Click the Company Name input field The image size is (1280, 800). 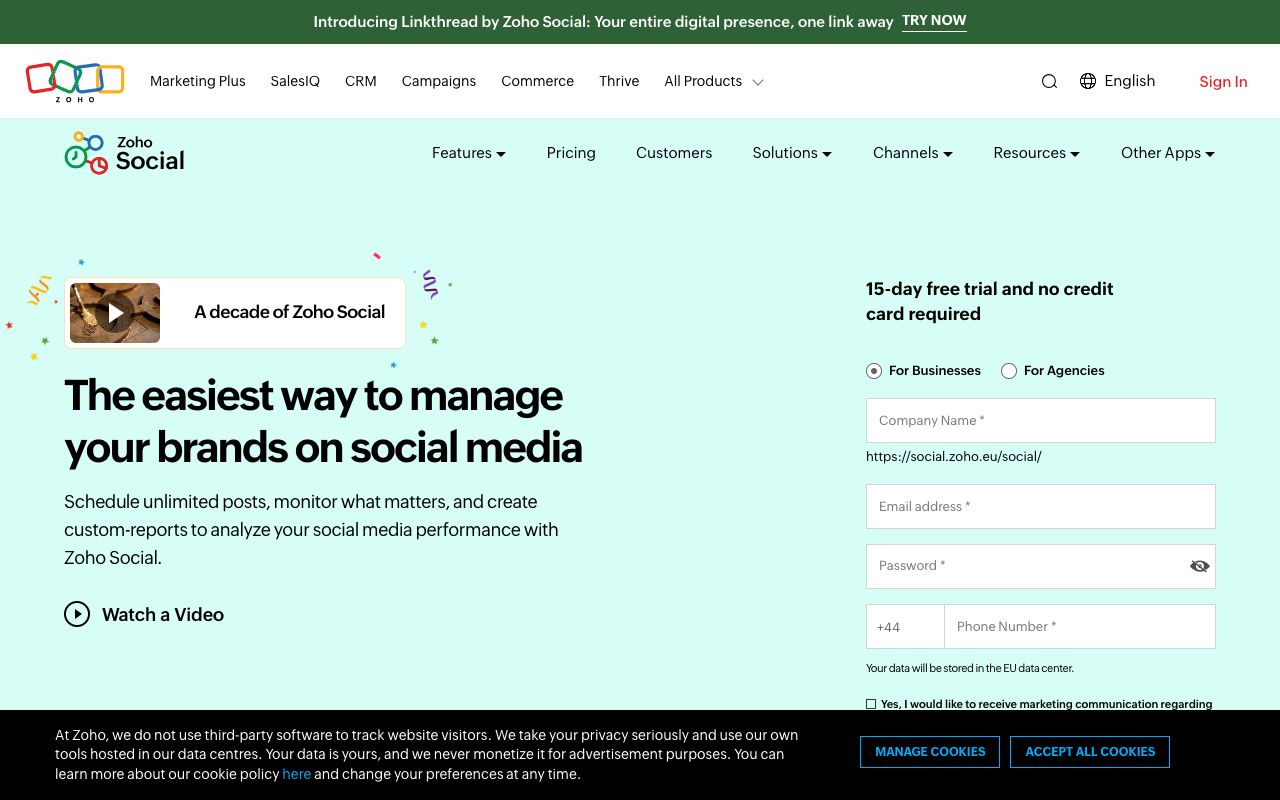[x=1040, y=421]
